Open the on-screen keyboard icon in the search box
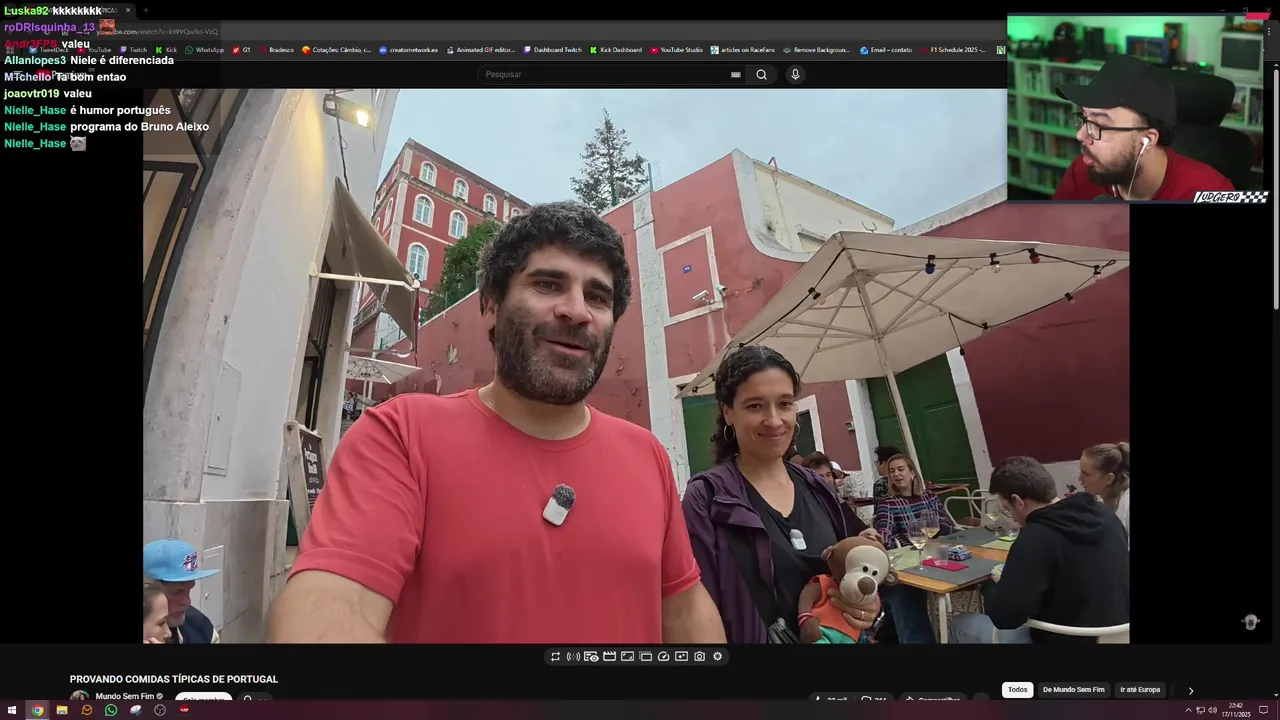1280x720 pixels. [x=736, y=74]
